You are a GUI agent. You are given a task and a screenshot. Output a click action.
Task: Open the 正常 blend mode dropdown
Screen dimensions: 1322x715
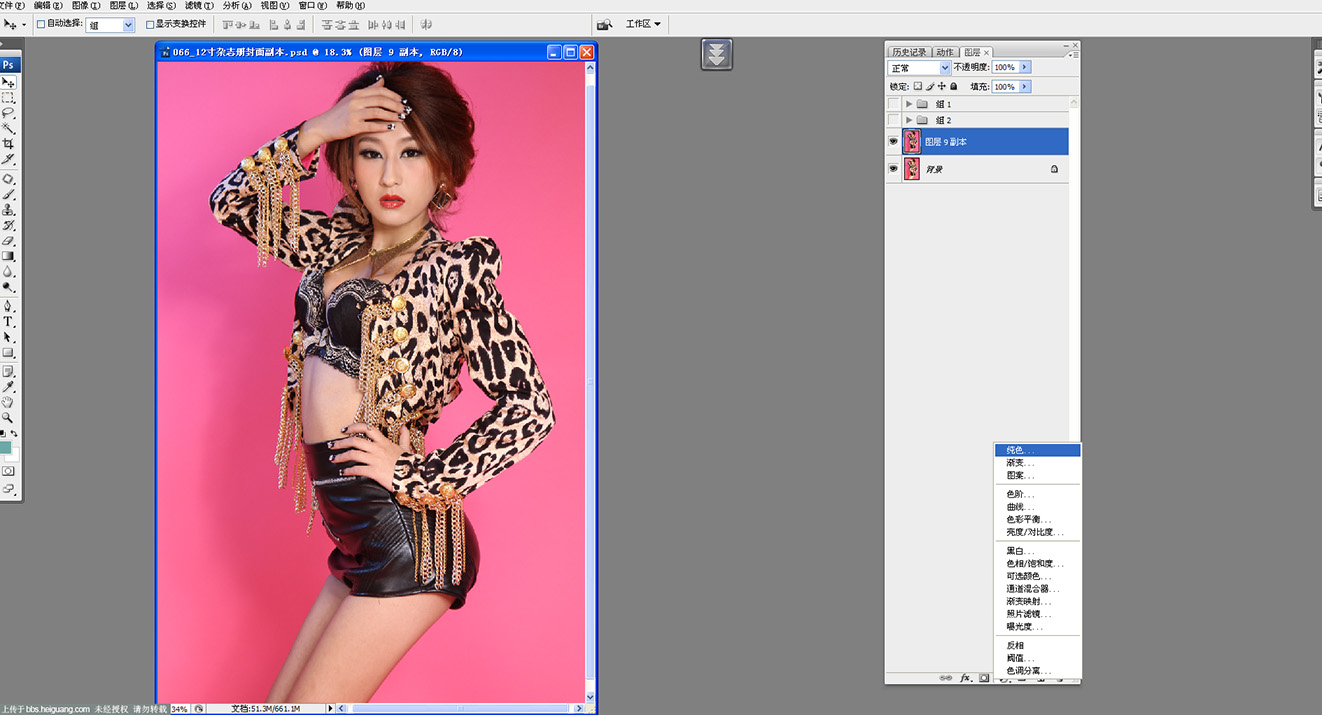click(919, 68)
